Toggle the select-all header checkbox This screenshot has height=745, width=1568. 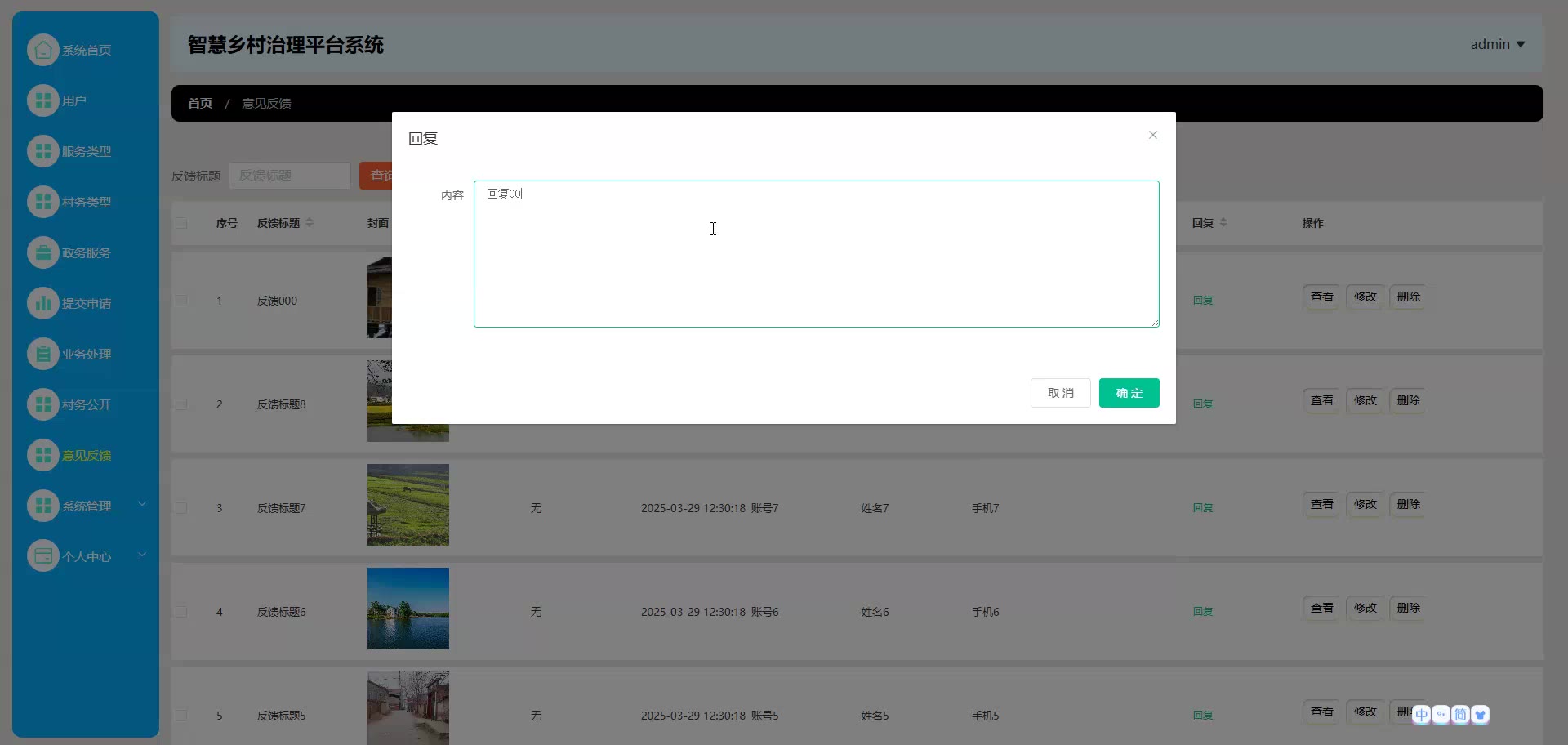pos(181,223)
